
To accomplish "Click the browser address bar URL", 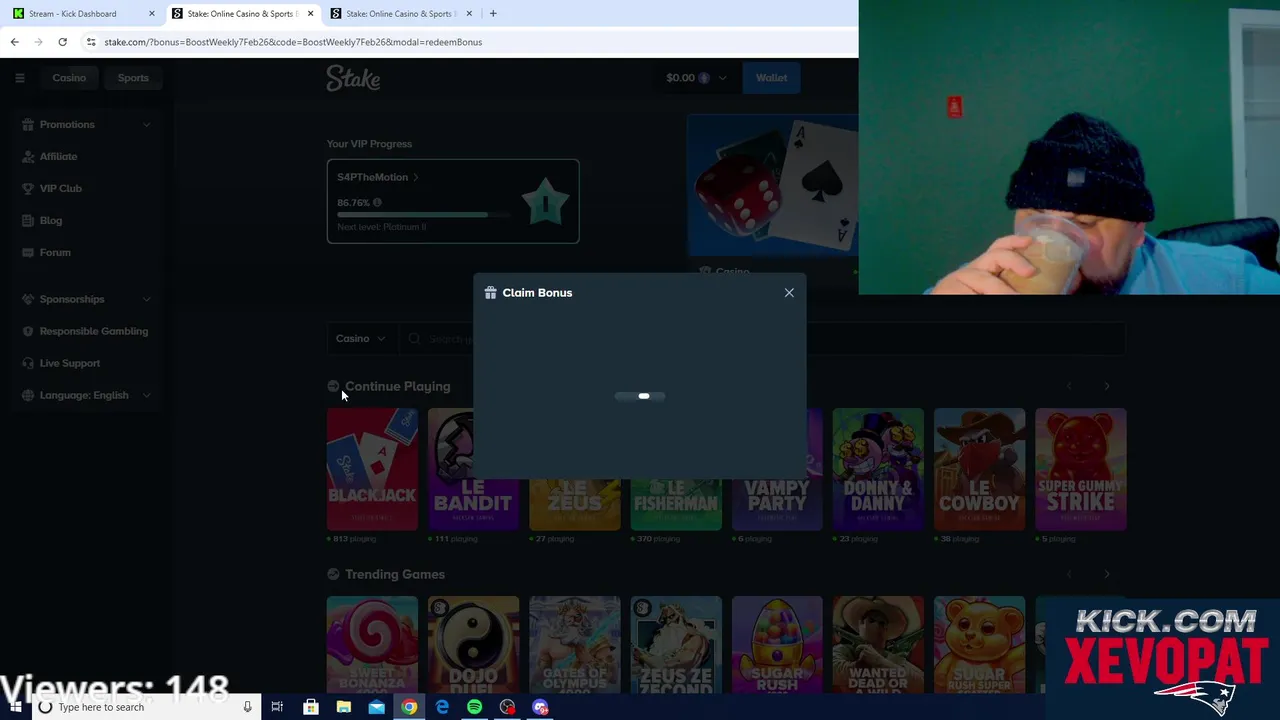I will pyautogui.click(x=293, y=42).
